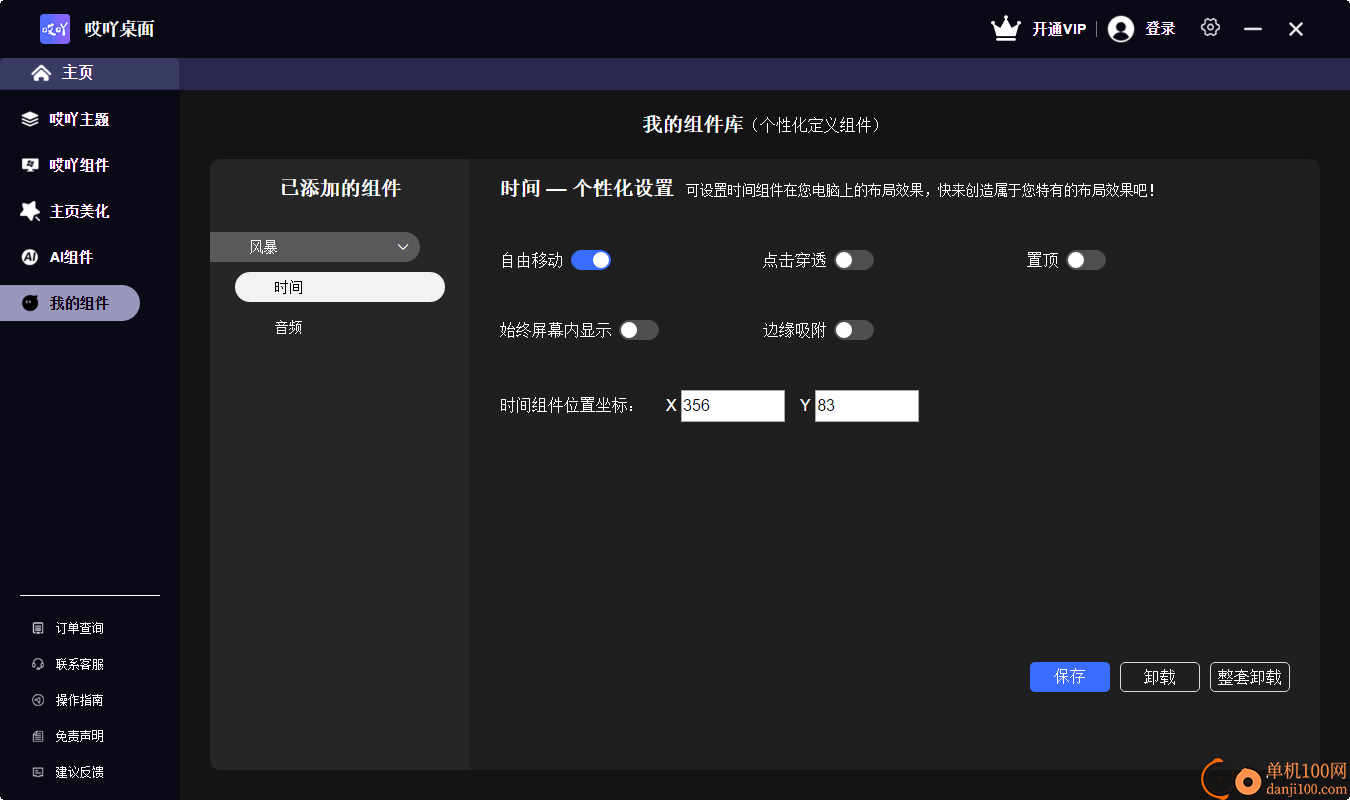The height and width of the screenshot is (800, 1350).
Task: Click the 我的组件 face icon
Action: [x=30, y=303]
